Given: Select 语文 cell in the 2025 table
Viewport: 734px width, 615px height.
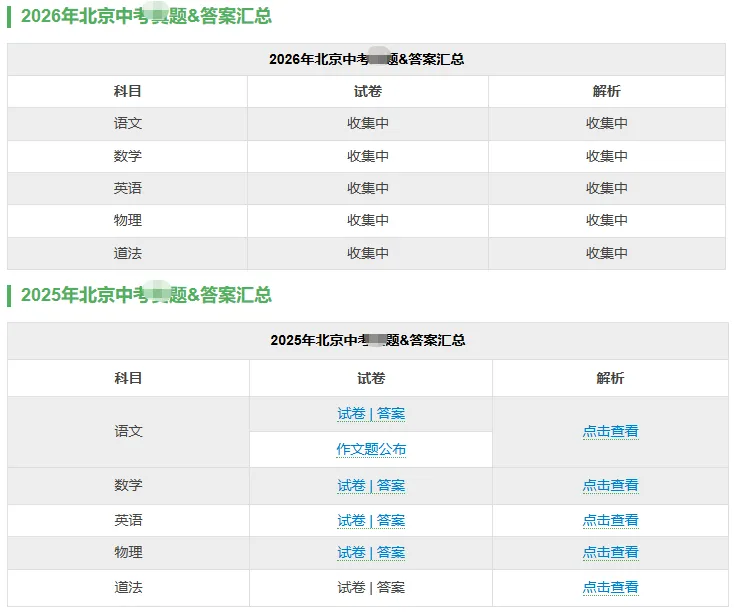Looking at the screenshot, I should coord(128,432).
